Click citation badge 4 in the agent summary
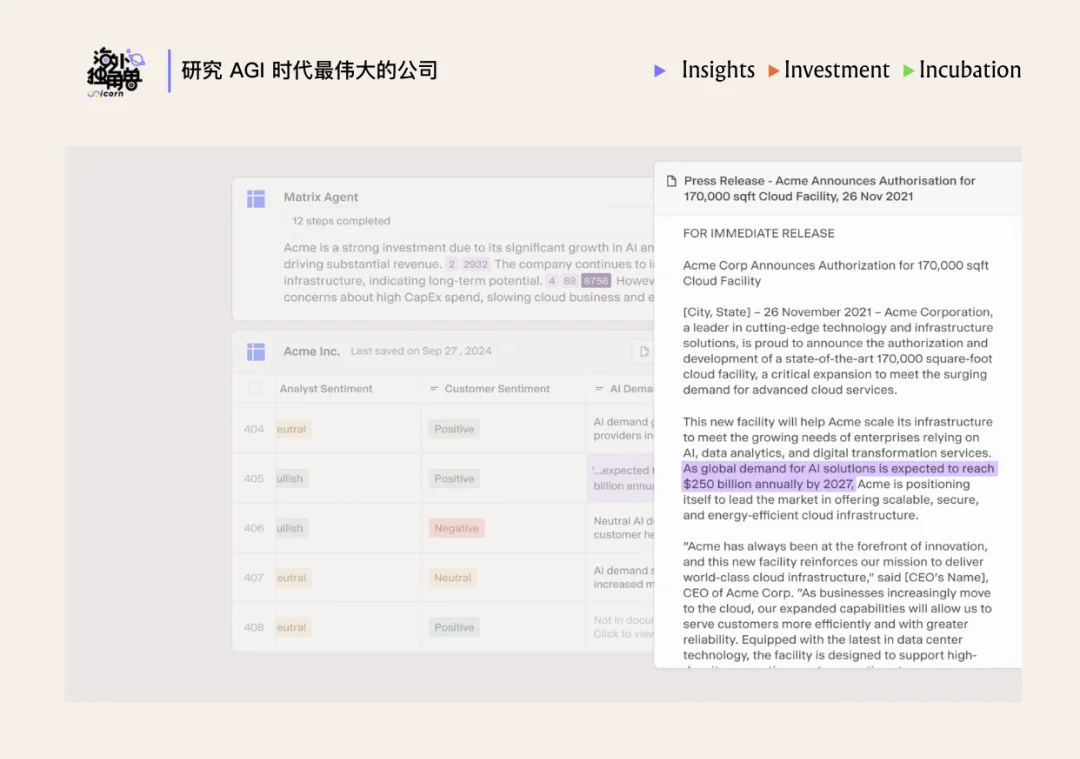Screen dimensions: 1080x759 click(x=551, y=280)
